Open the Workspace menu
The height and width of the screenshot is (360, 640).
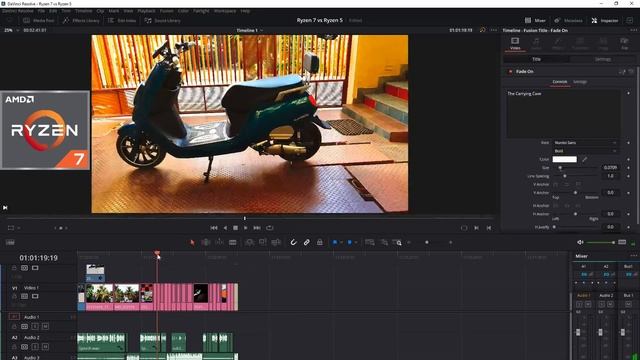click(x=225, y=11)
